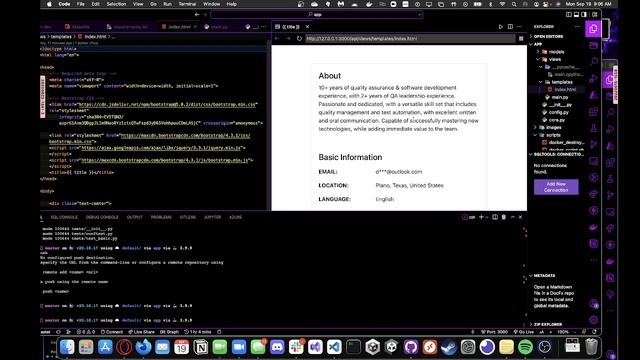
Task: Go forward in the preview browser
Action: tap(288, 38)
